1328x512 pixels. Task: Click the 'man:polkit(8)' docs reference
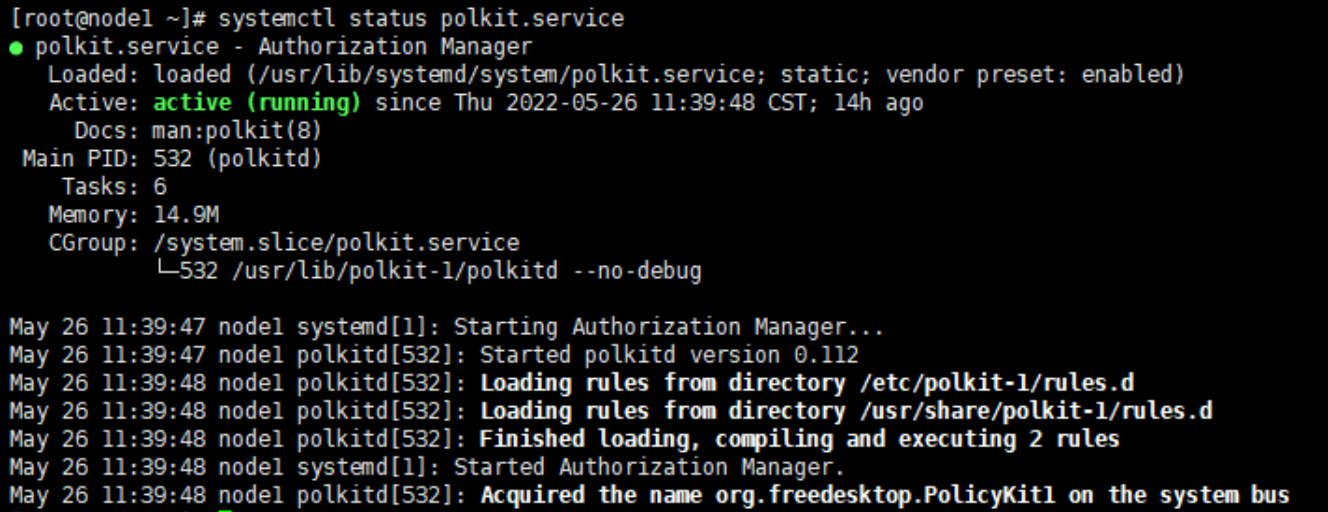click(237, 130)
